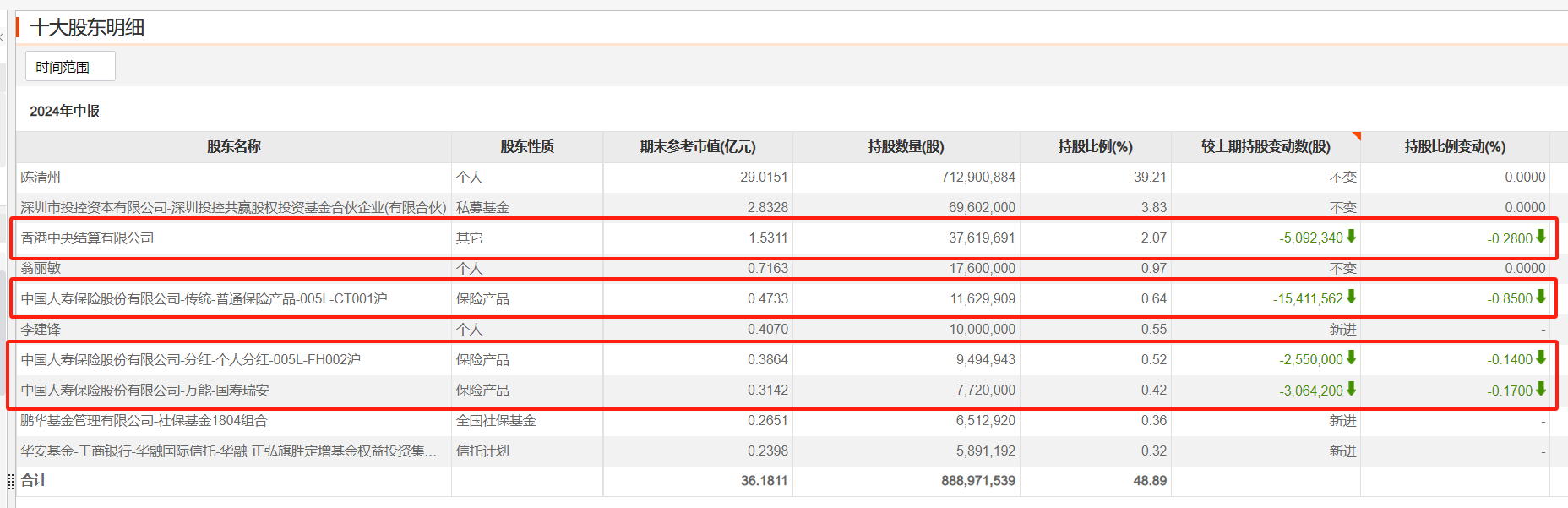This screenshot has height=508, width=1568.
Task: Select 其它 nature cell
Action: 470,238
